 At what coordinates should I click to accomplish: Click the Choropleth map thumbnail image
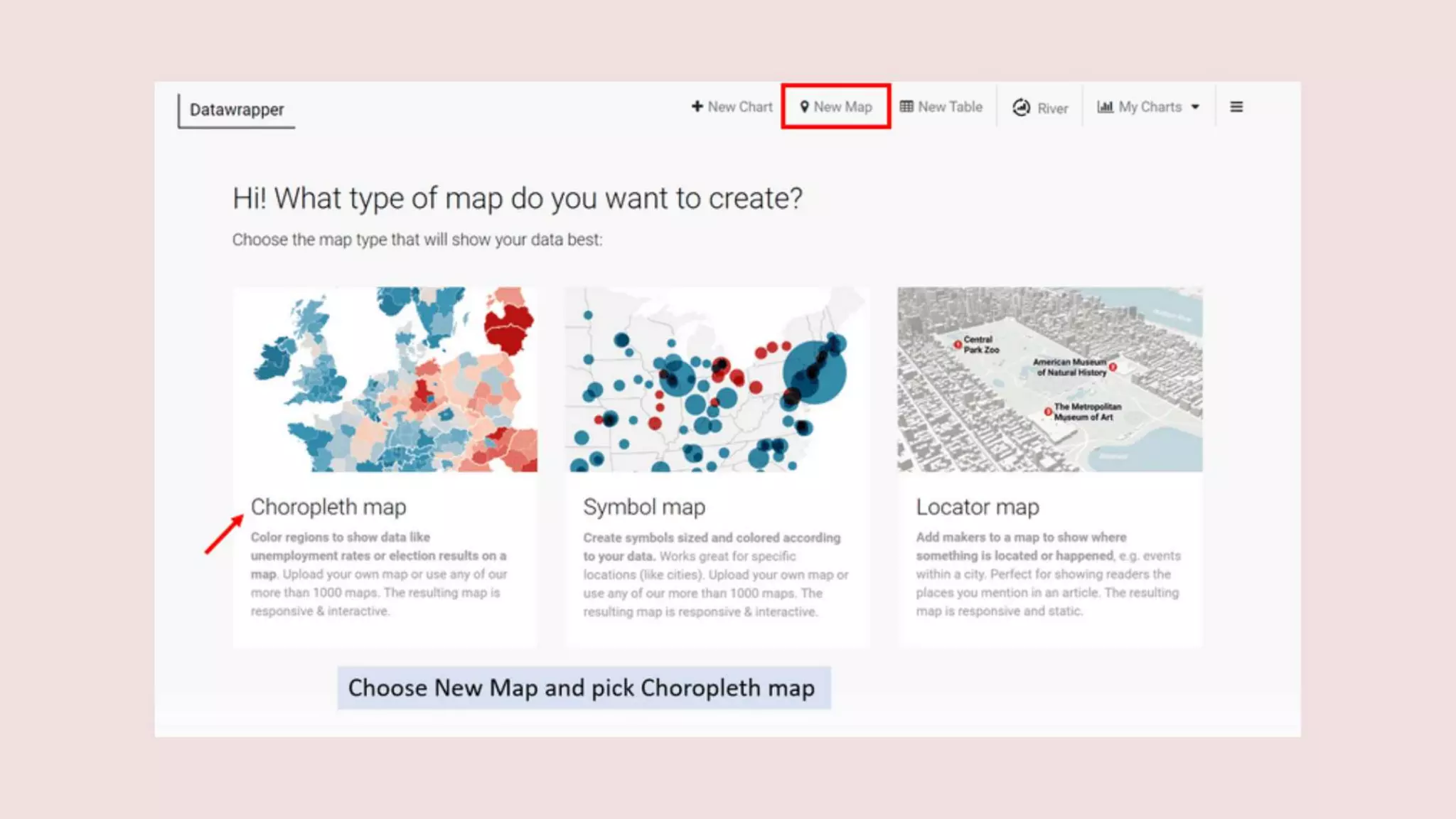pyautogui.click(x=385, y=379)
